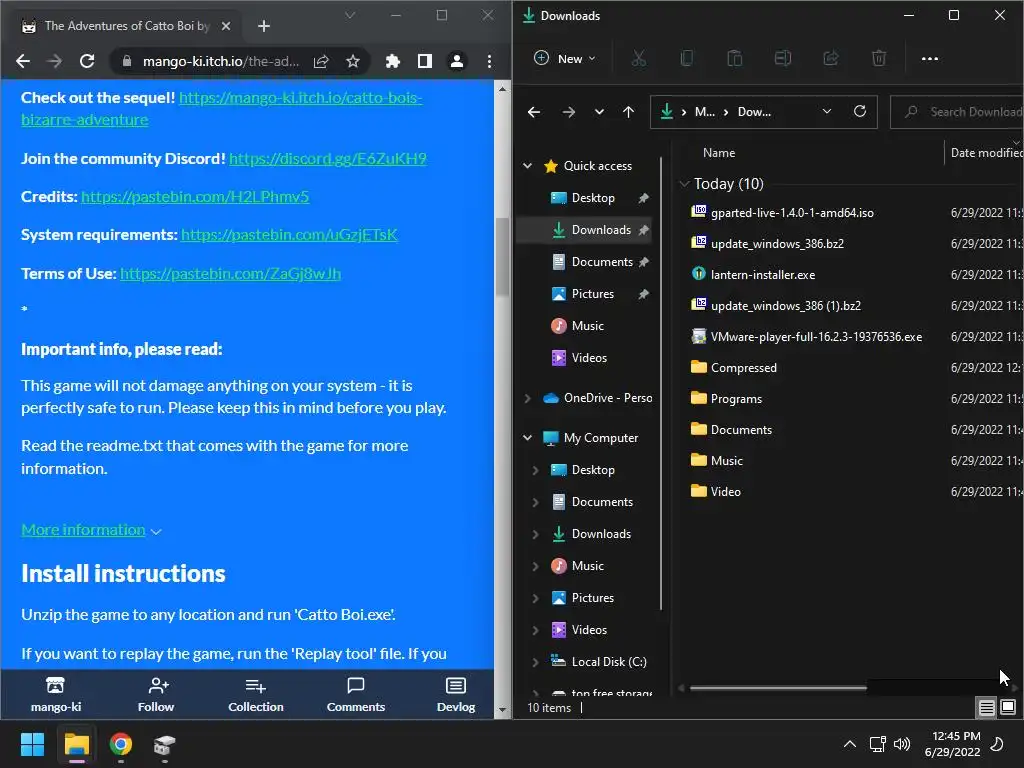Close The Adventures of Catto Boi tab
The height and width of the screenshot is (768, 1024).
[x=225, y=26]
